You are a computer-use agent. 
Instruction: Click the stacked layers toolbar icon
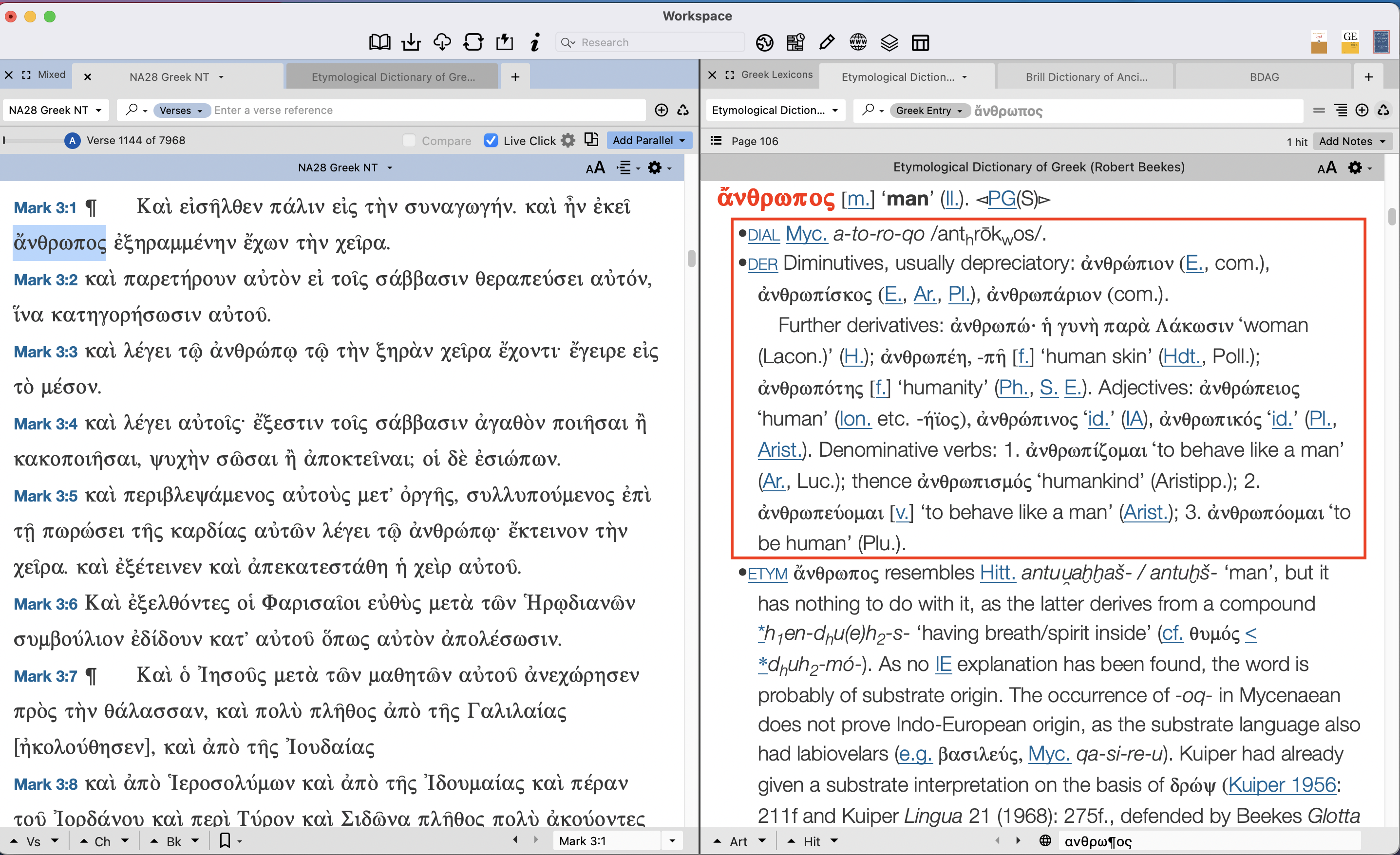click(x=889, y=43)
